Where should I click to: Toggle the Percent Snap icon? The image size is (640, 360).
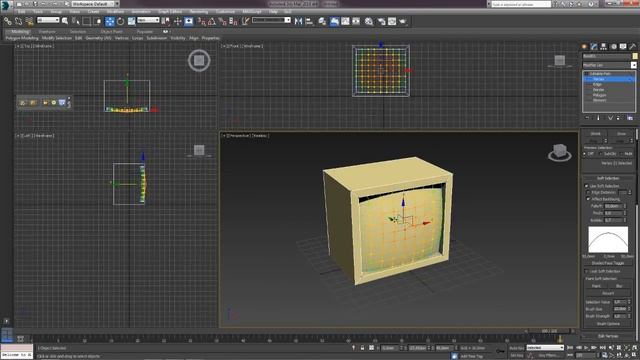223,21
